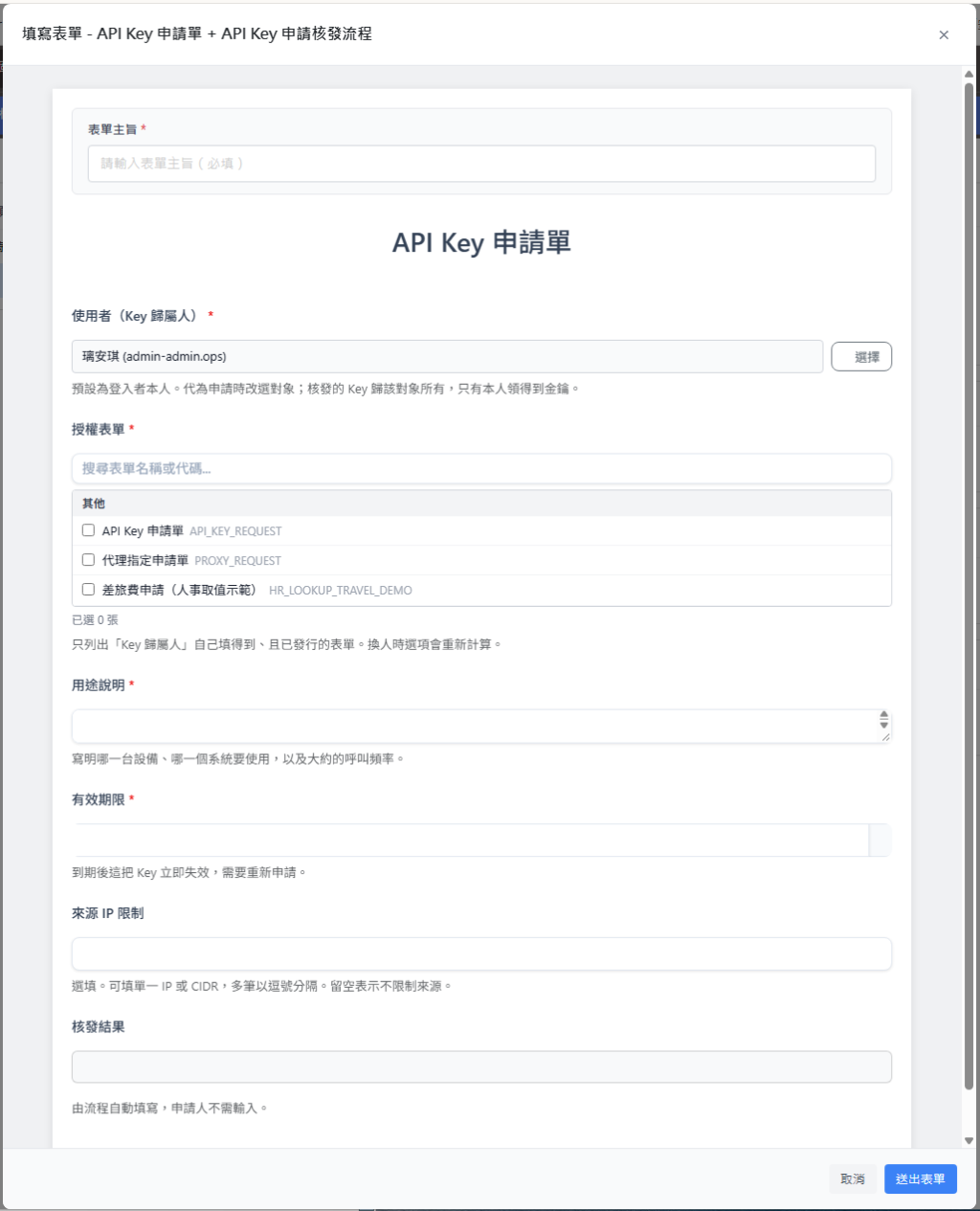This screenshot has width=980, height=1211.
Task: Close the 填寫表單 dialog with the X
Action: (944, 35)
